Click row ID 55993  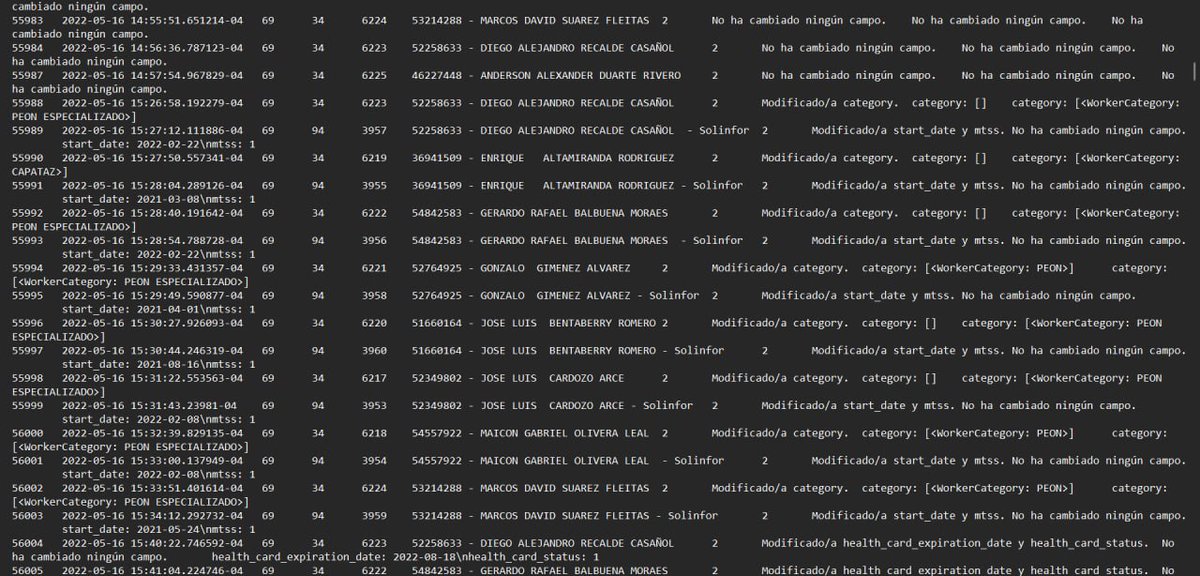(x=28, y=240)
